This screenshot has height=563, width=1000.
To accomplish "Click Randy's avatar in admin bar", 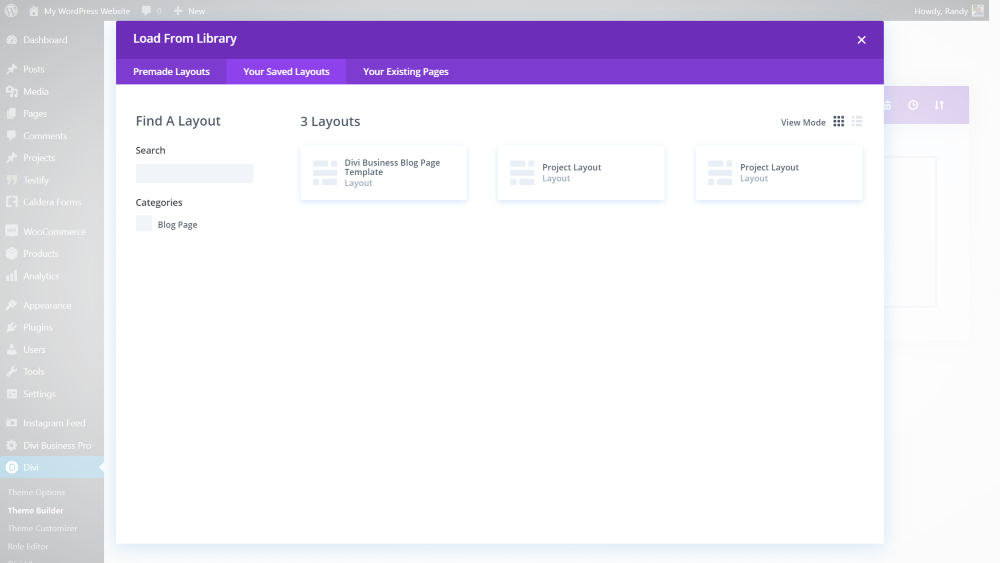I will tap(978, 11).
